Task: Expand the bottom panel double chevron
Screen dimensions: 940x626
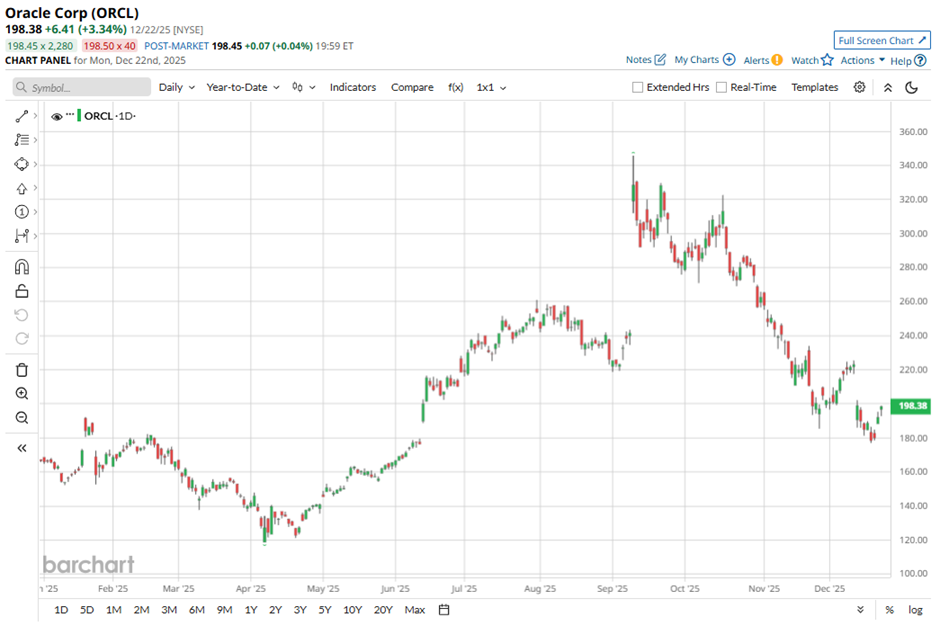Action: click(x=860, y=610)
